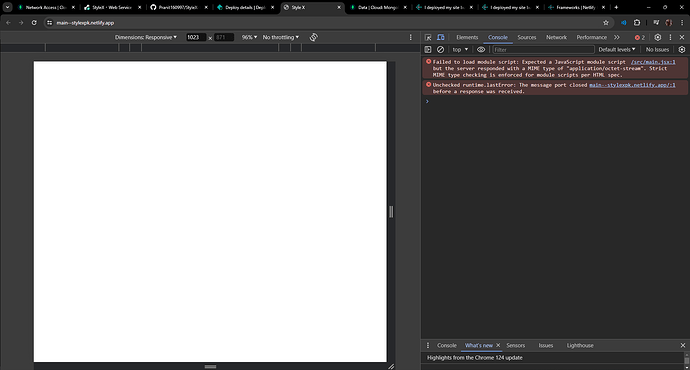Open the Dimensions Responsive dropdown
690x370 pixels.
tap(146, 37)
